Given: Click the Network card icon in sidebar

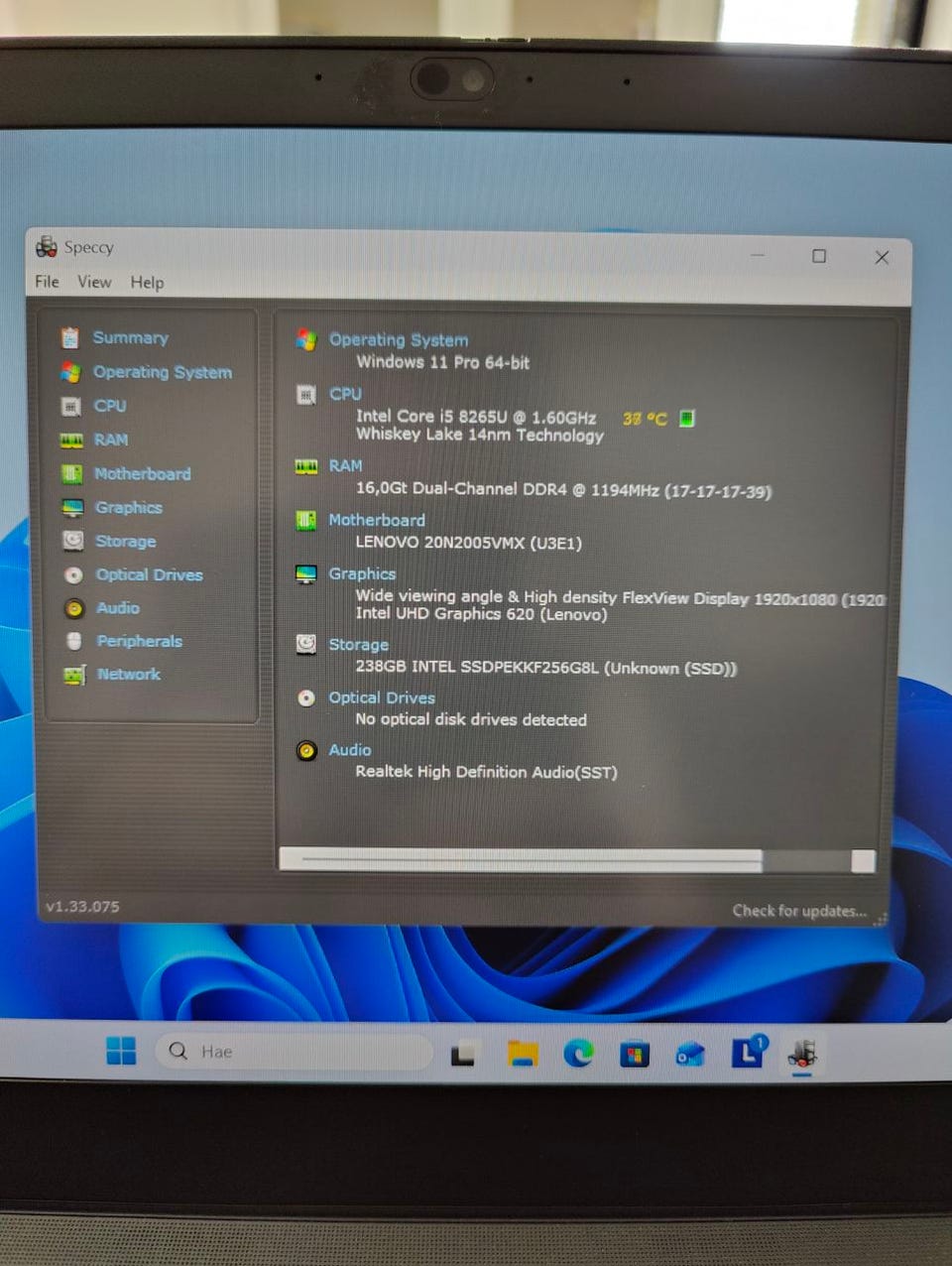Looking at the screenshot, I should 74,675.
